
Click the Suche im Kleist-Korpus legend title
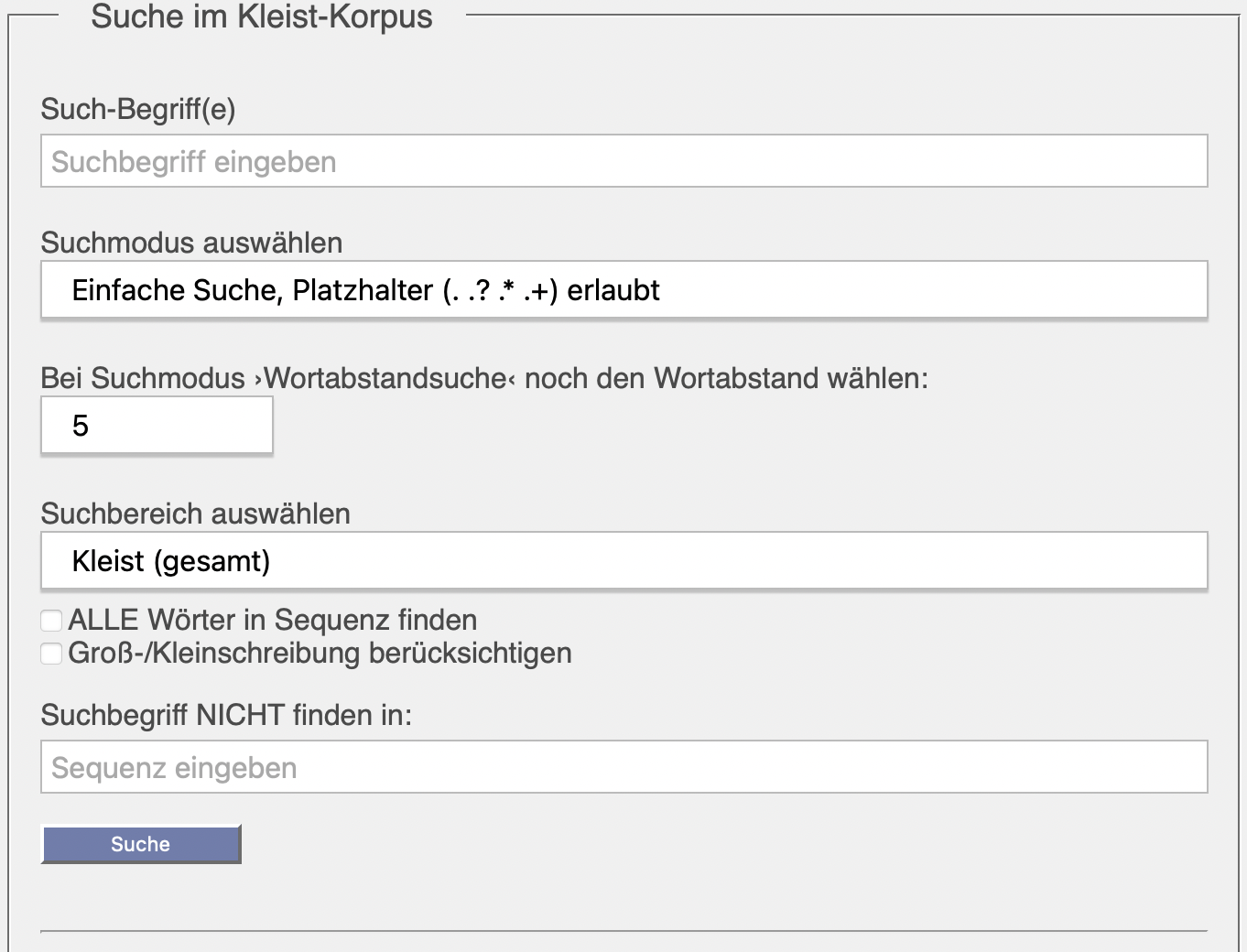point(262,16)
